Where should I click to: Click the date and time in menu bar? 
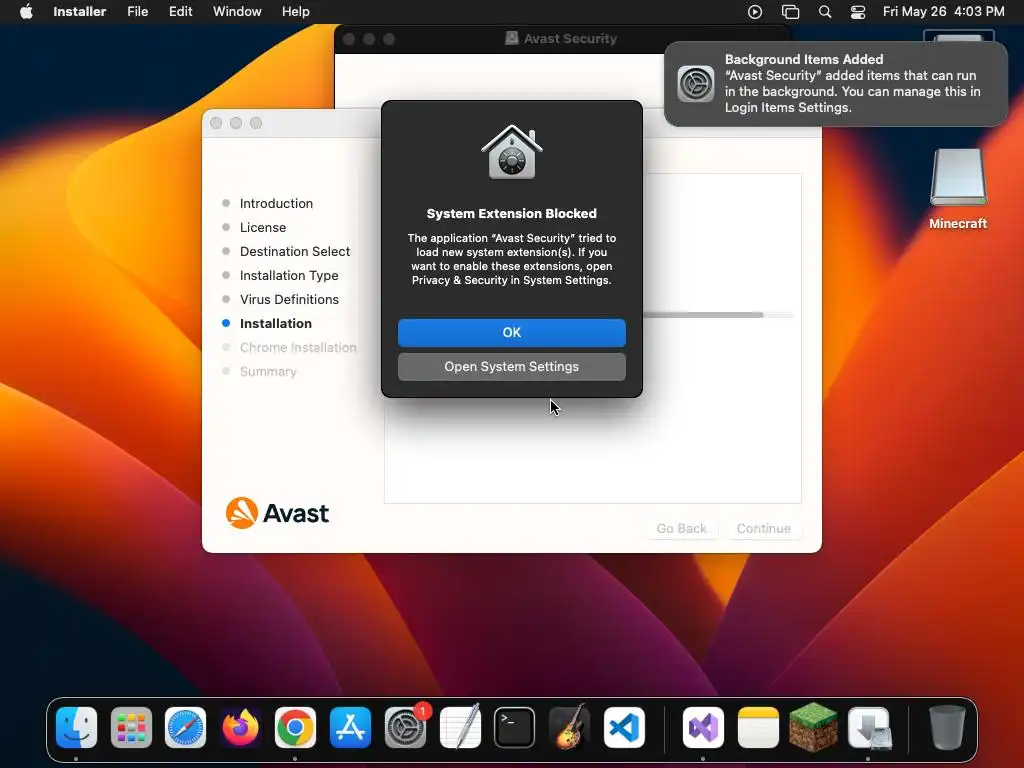[943, 12]
